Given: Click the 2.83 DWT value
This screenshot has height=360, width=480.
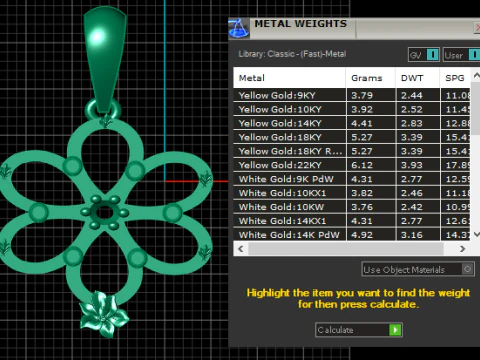Looking at the screenshot, I should coord(412,124).
